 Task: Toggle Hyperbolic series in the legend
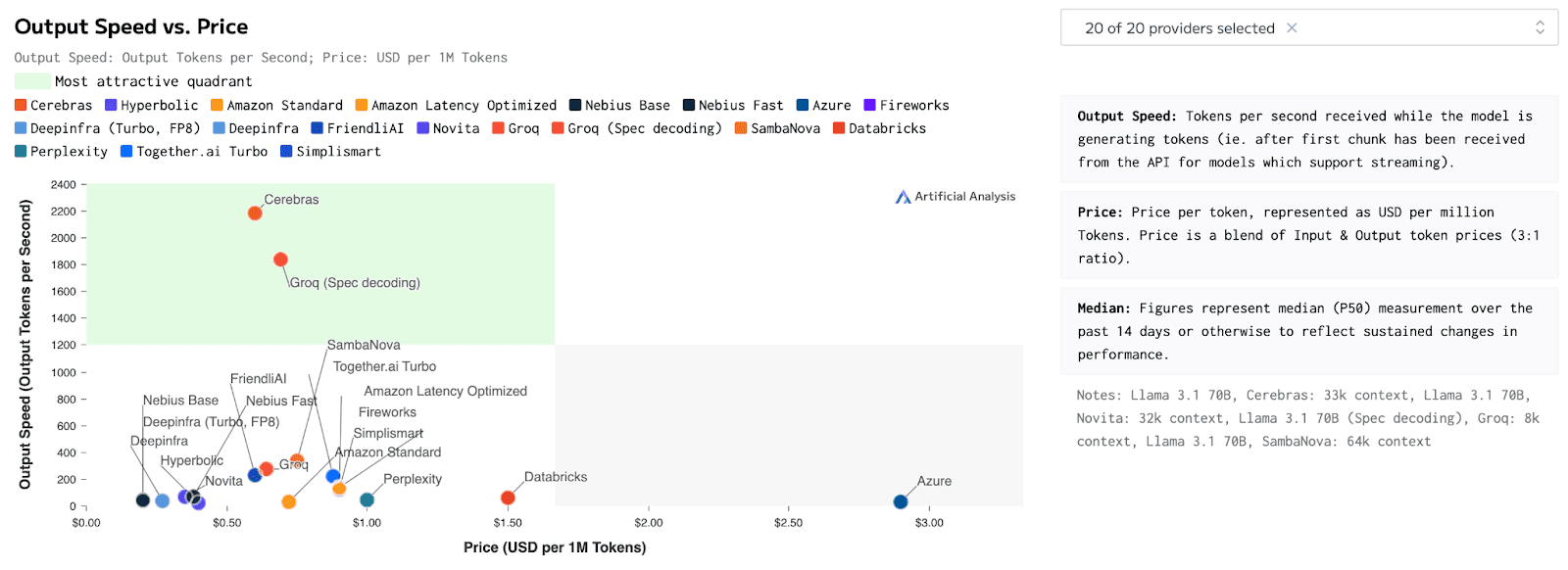pos(152,106)
